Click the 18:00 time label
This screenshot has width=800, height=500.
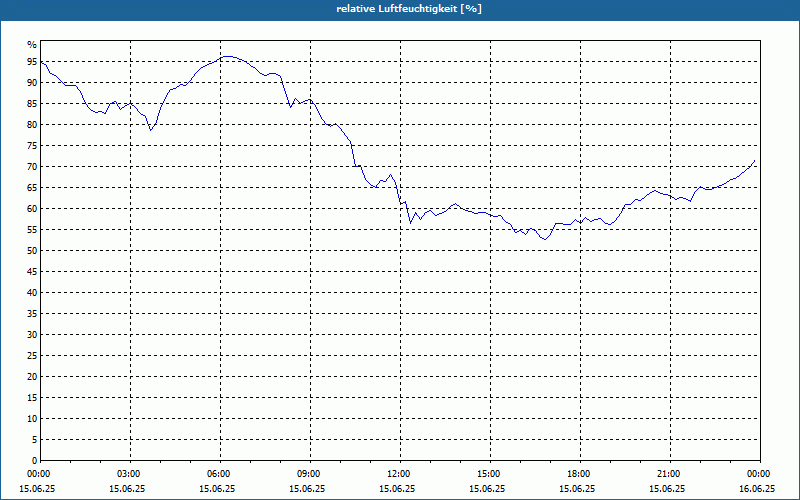[581, 474]
